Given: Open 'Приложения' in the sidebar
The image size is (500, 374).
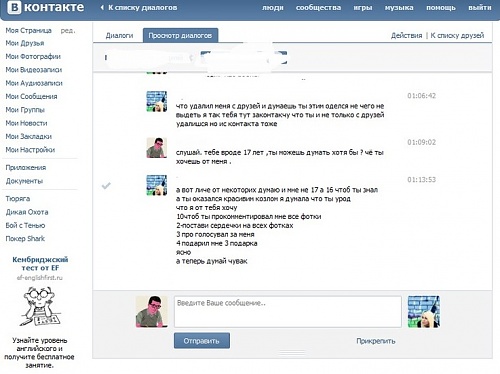Looking at the screenshot, I should pyautogui.click(x=26, y=167).
